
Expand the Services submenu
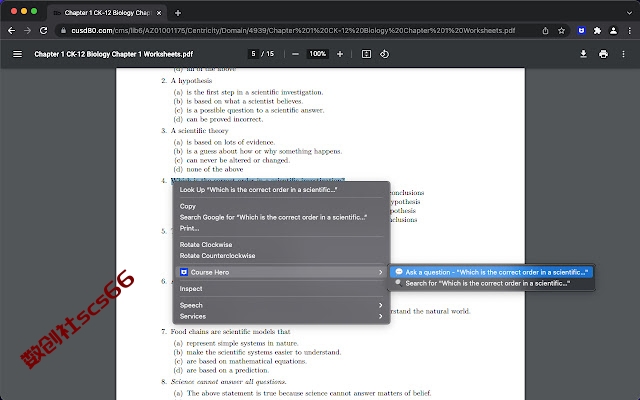coord(281,316)
